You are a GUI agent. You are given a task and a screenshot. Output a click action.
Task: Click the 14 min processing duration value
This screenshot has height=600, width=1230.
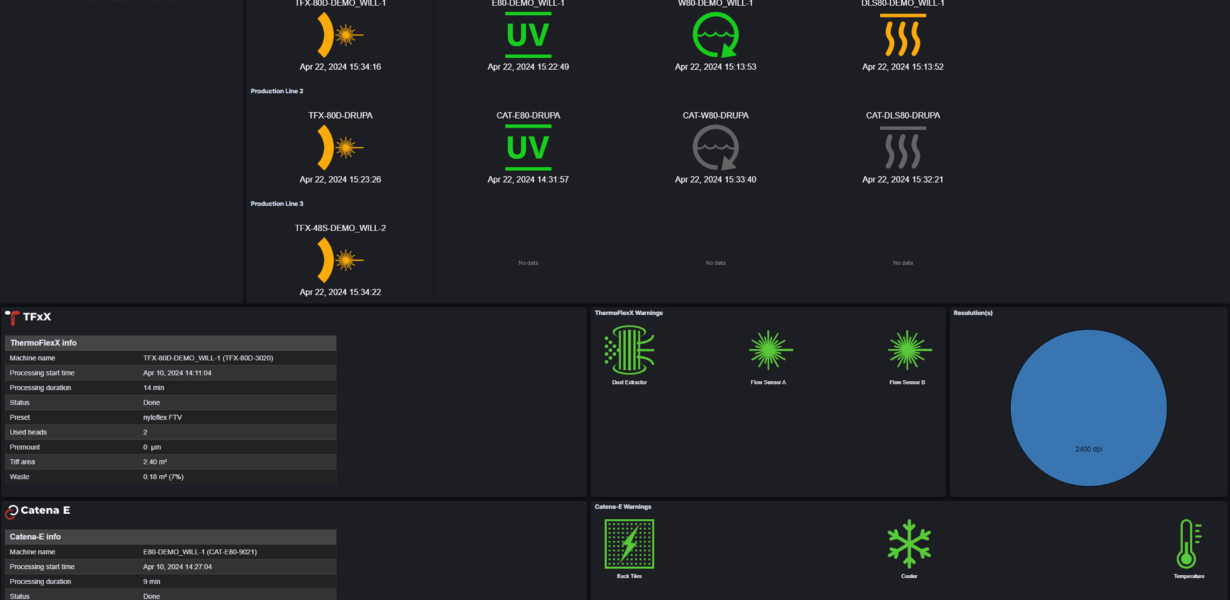click(x=153, y=387)
